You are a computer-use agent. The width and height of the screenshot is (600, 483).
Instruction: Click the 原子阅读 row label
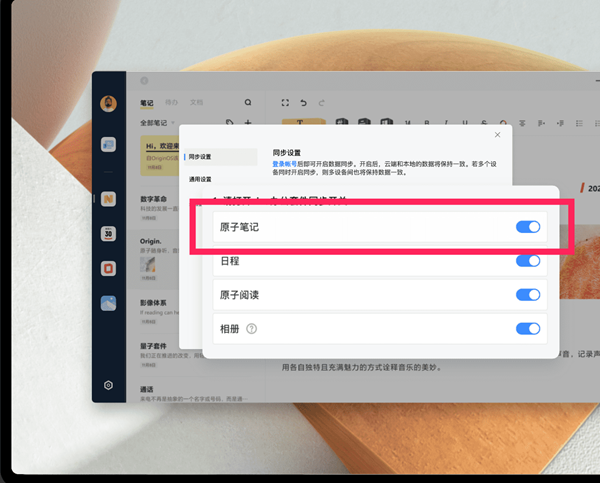click(240, 295)
